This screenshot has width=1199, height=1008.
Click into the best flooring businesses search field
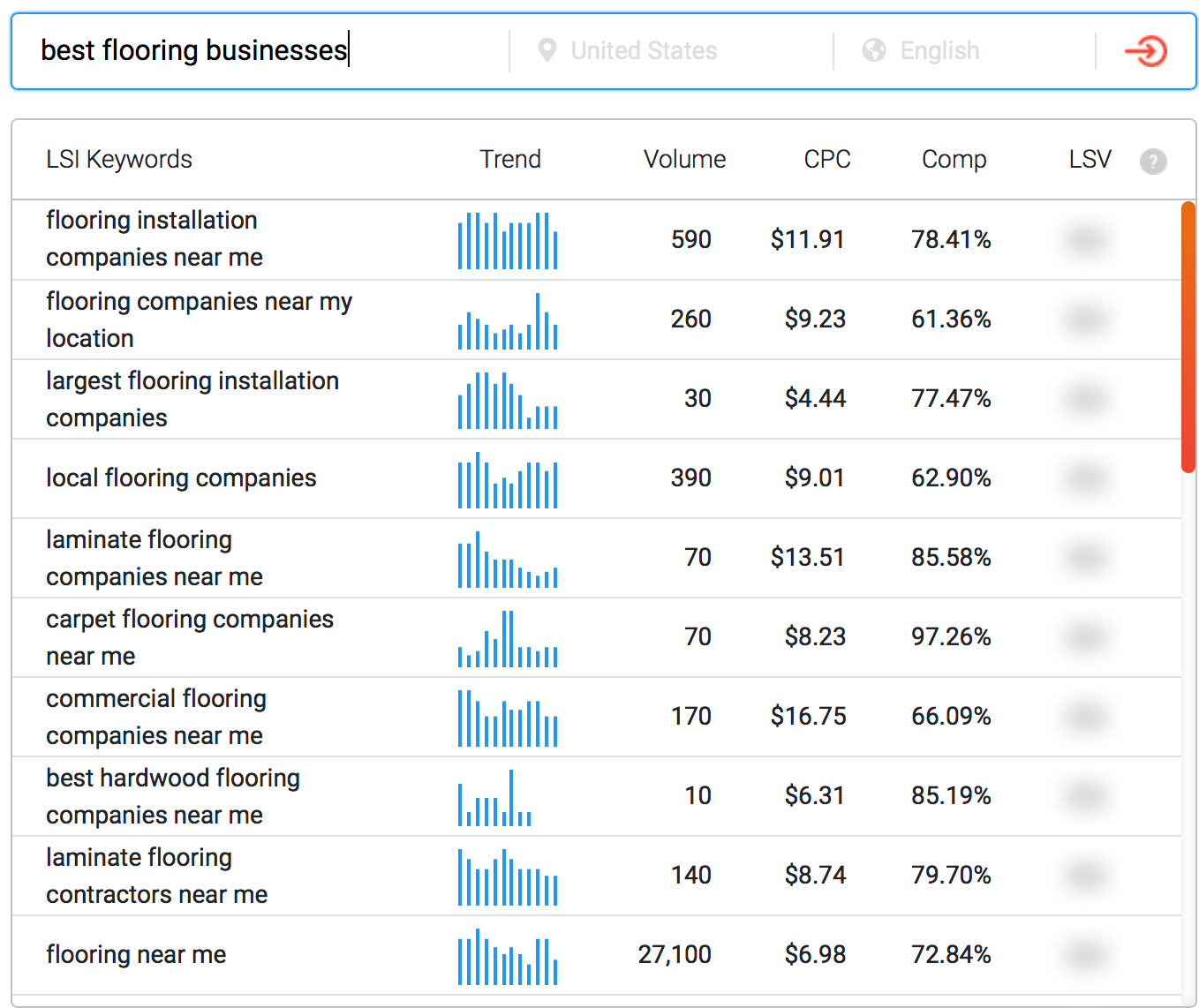(x=265, y=51)
